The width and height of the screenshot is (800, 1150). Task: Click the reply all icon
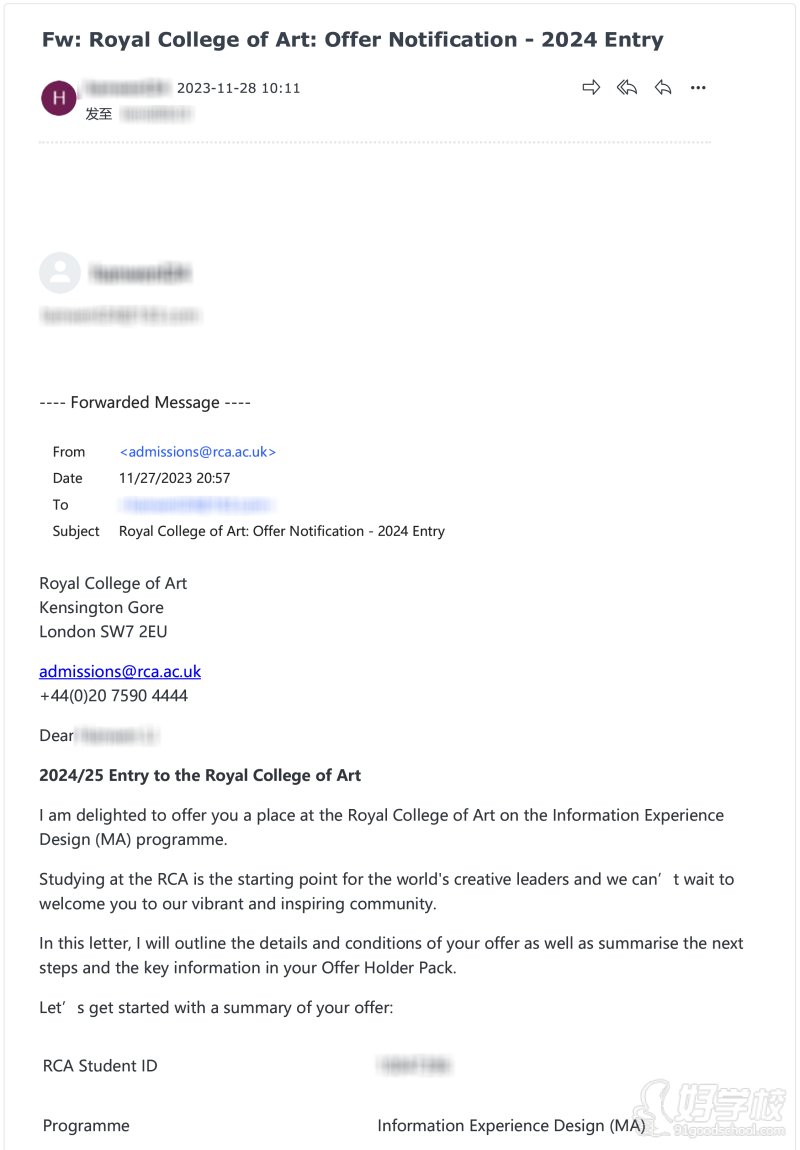tap(627, 88)
